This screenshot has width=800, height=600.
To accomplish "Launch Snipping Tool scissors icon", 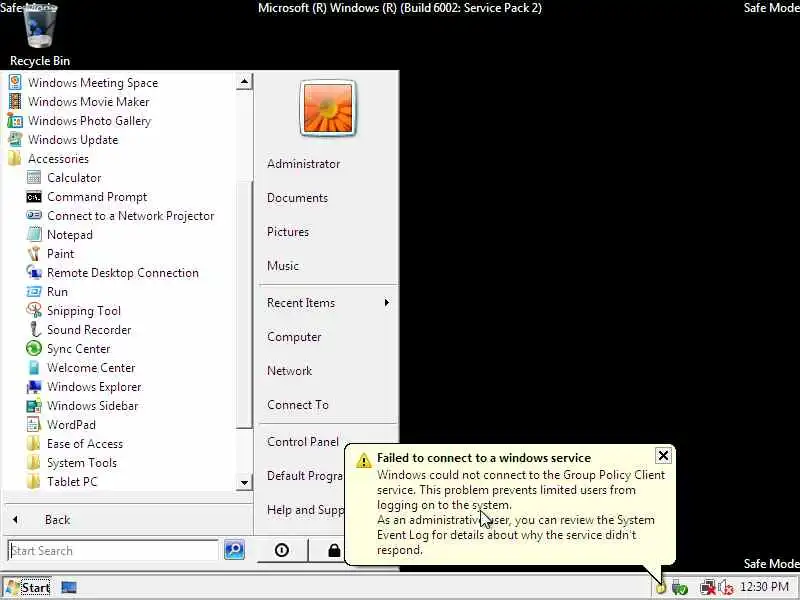I will pyautogui.click(x=34, y=310).
